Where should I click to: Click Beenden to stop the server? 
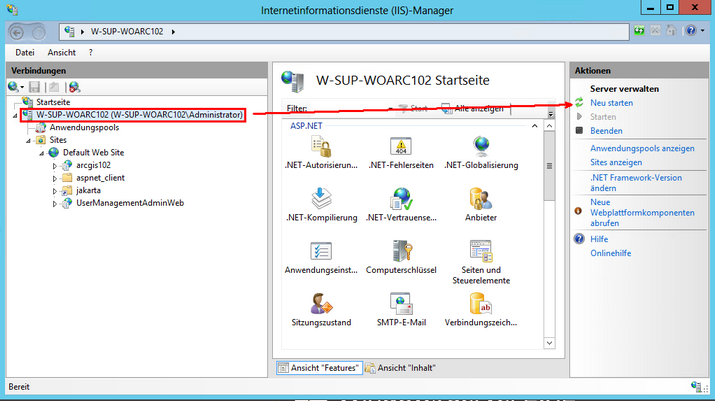606,130
